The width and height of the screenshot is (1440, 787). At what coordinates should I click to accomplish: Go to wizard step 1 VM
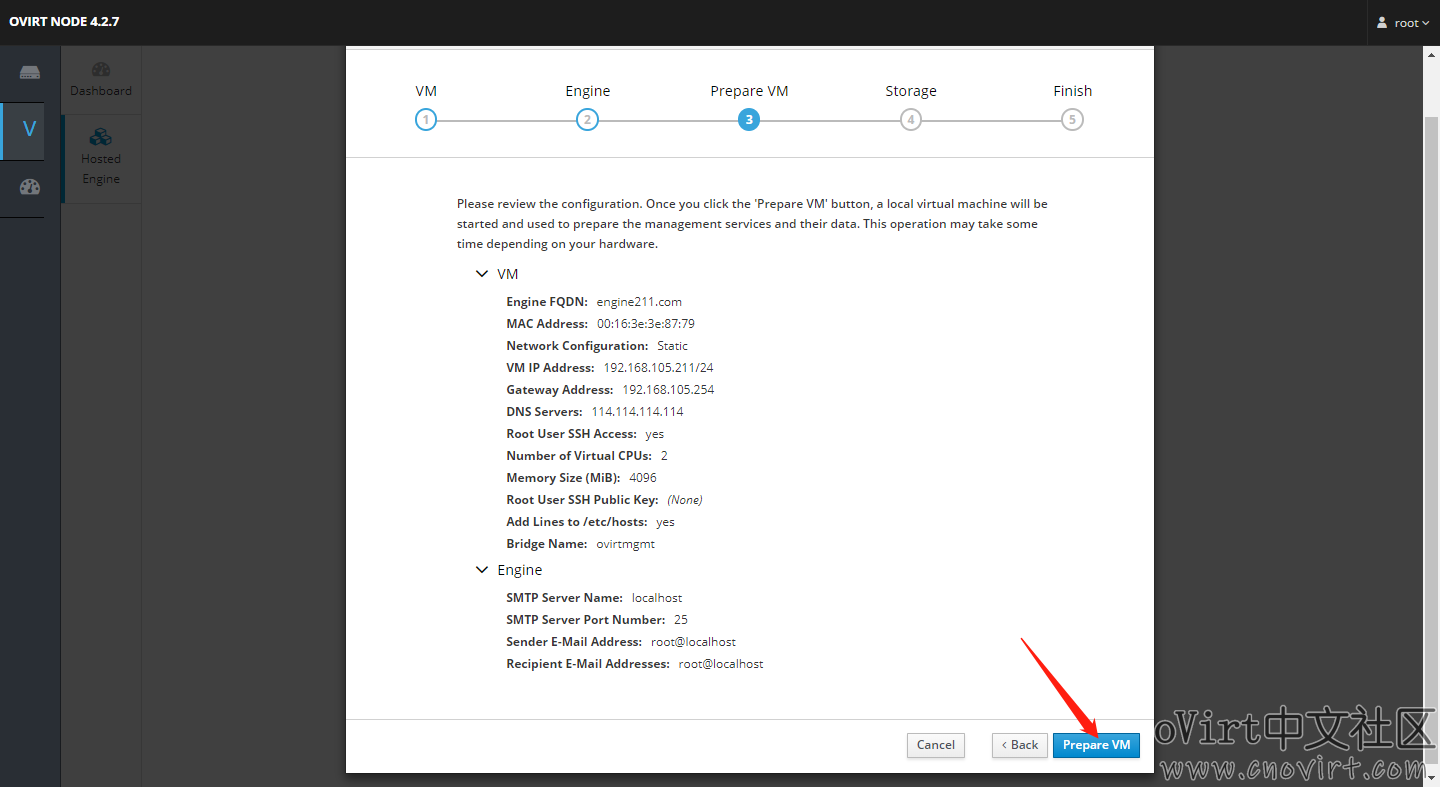tap(426, 119)
